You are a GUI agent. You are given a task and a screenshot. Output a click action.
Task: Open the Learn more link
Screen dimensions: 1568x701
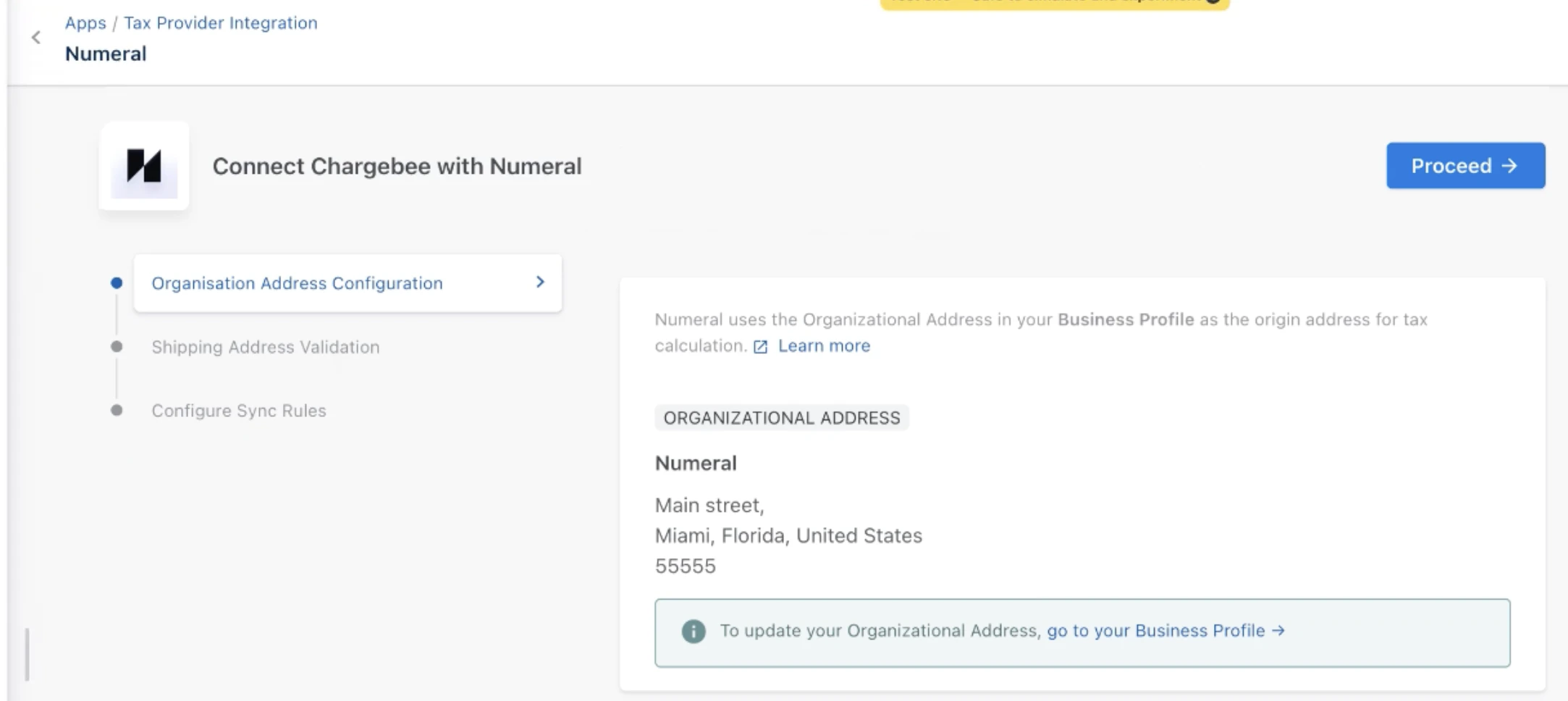tap(824, 346)
